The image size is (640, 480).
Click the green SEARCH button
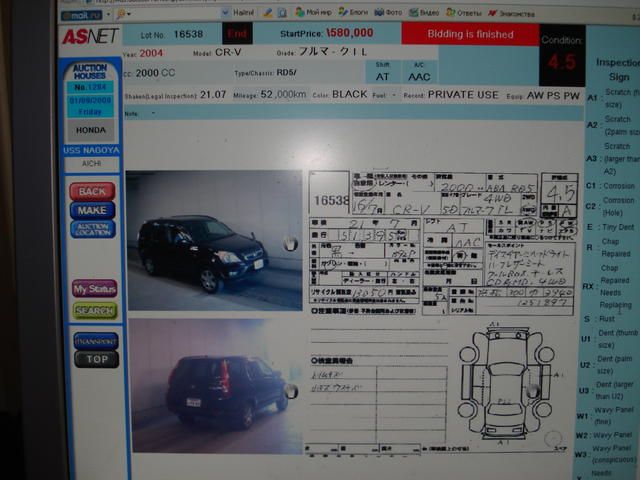pos(95,311)
